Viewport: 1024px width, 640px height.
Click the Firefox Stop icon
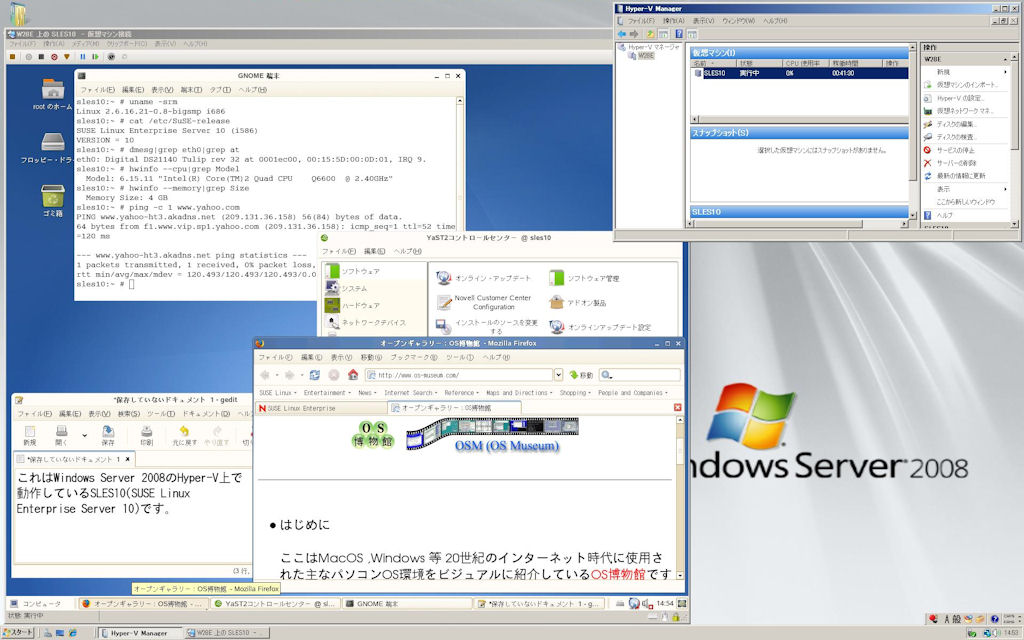tap(334, 375)
